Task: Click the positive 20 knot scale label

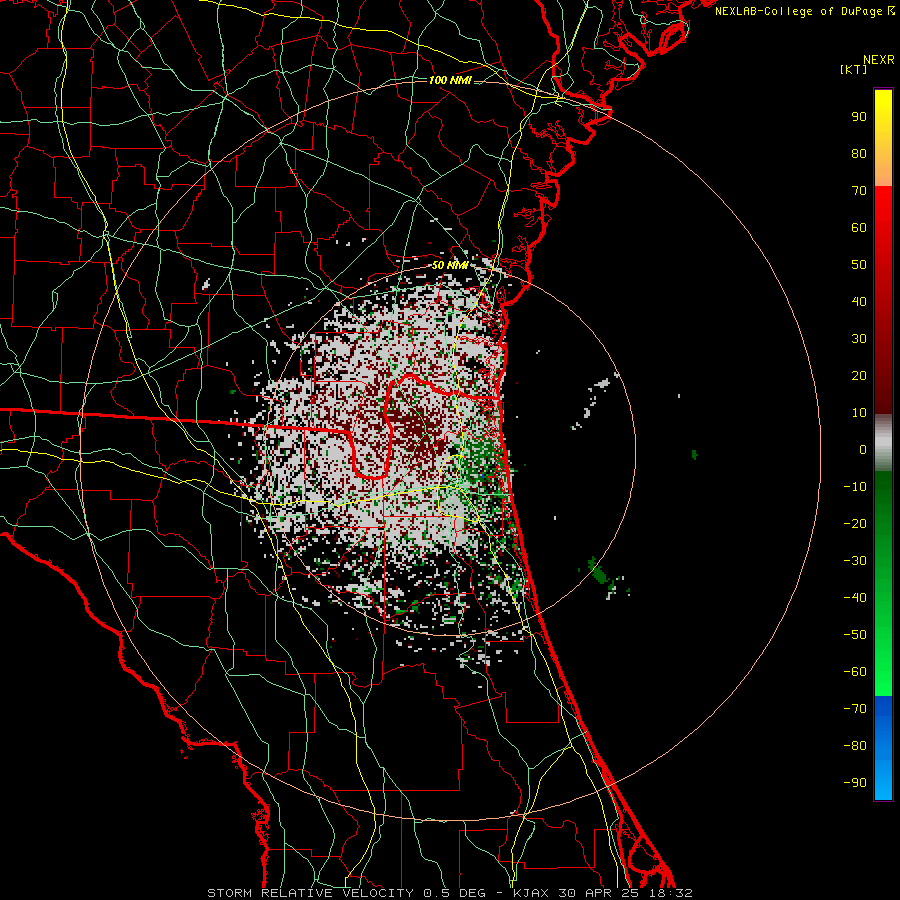Action: point(859,376)
